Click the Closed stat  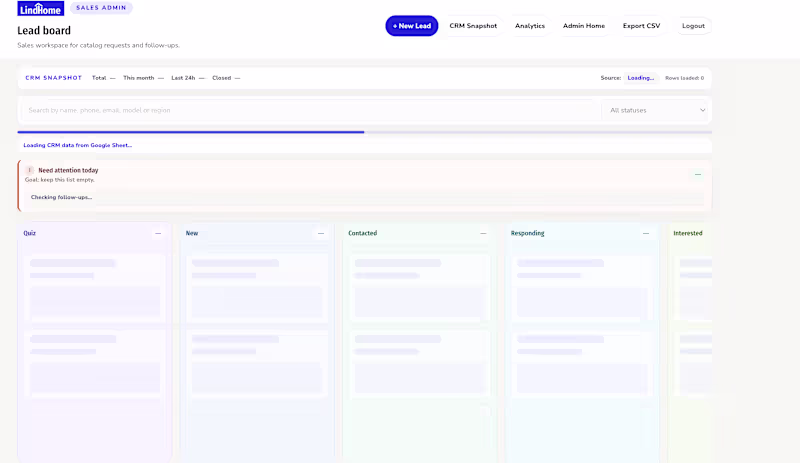(226, 78)
